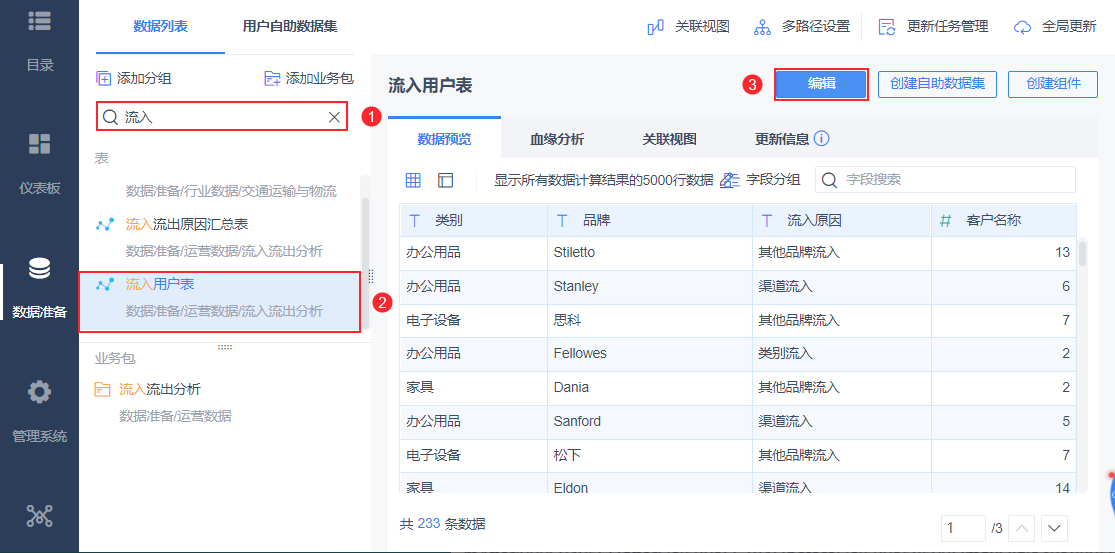The height and width of the screenshot is (553, 1115).
Task: Go to next page with down chevron
Action: tap(1055, 528)
